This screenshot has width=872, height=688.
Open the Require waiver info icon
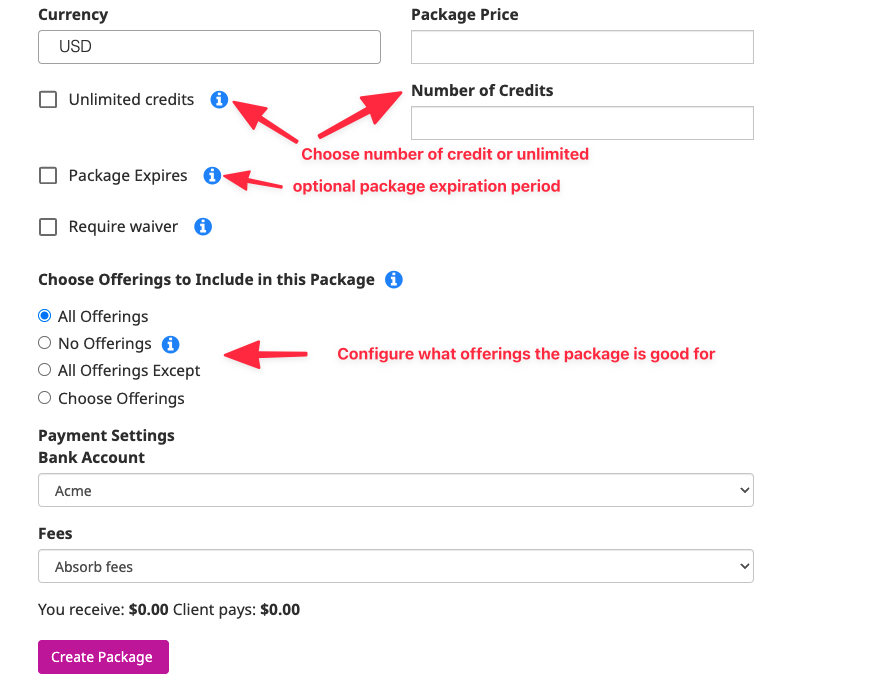(203, 227)
